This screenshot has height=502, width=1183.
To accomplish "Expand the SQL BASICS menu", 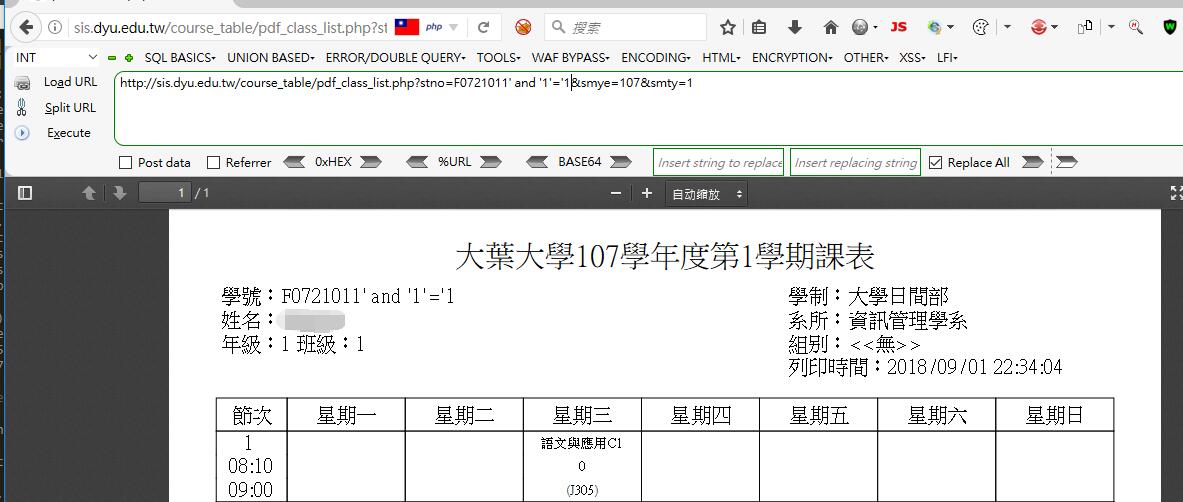I will [x=180, y=57].
